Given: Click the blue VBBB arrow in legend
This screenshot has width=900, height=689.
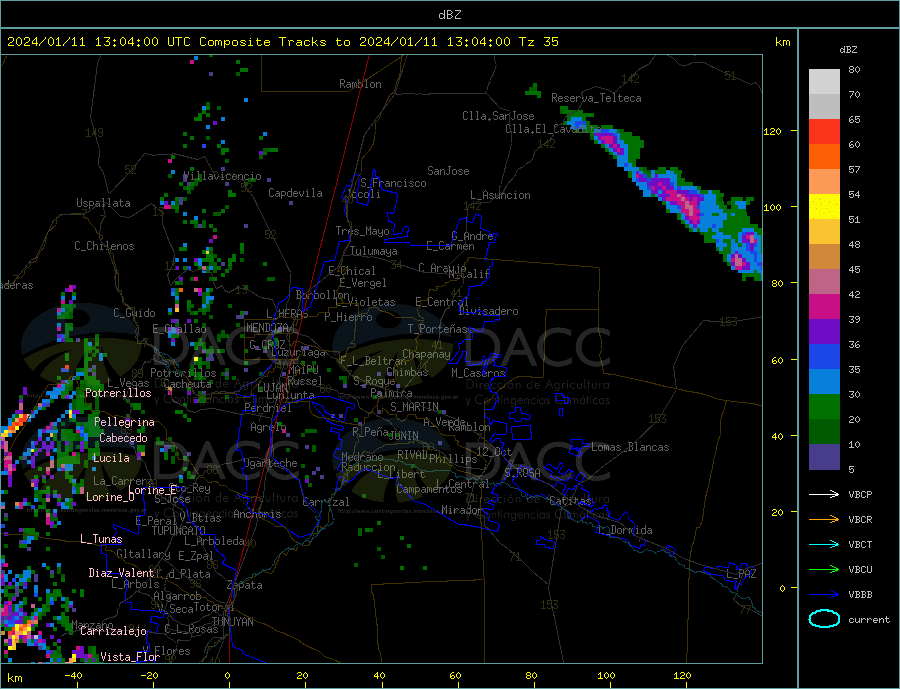Looking at the screenshot, I should point(824,595).
